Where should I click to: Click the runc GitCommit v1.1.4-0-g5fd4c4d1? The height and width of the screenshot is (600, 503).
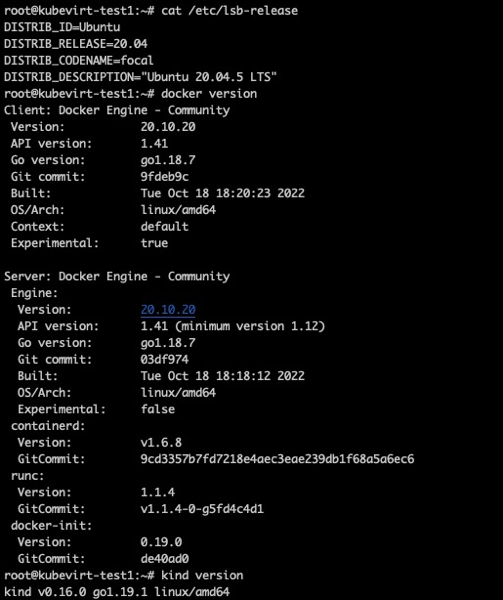pos(202,509)
